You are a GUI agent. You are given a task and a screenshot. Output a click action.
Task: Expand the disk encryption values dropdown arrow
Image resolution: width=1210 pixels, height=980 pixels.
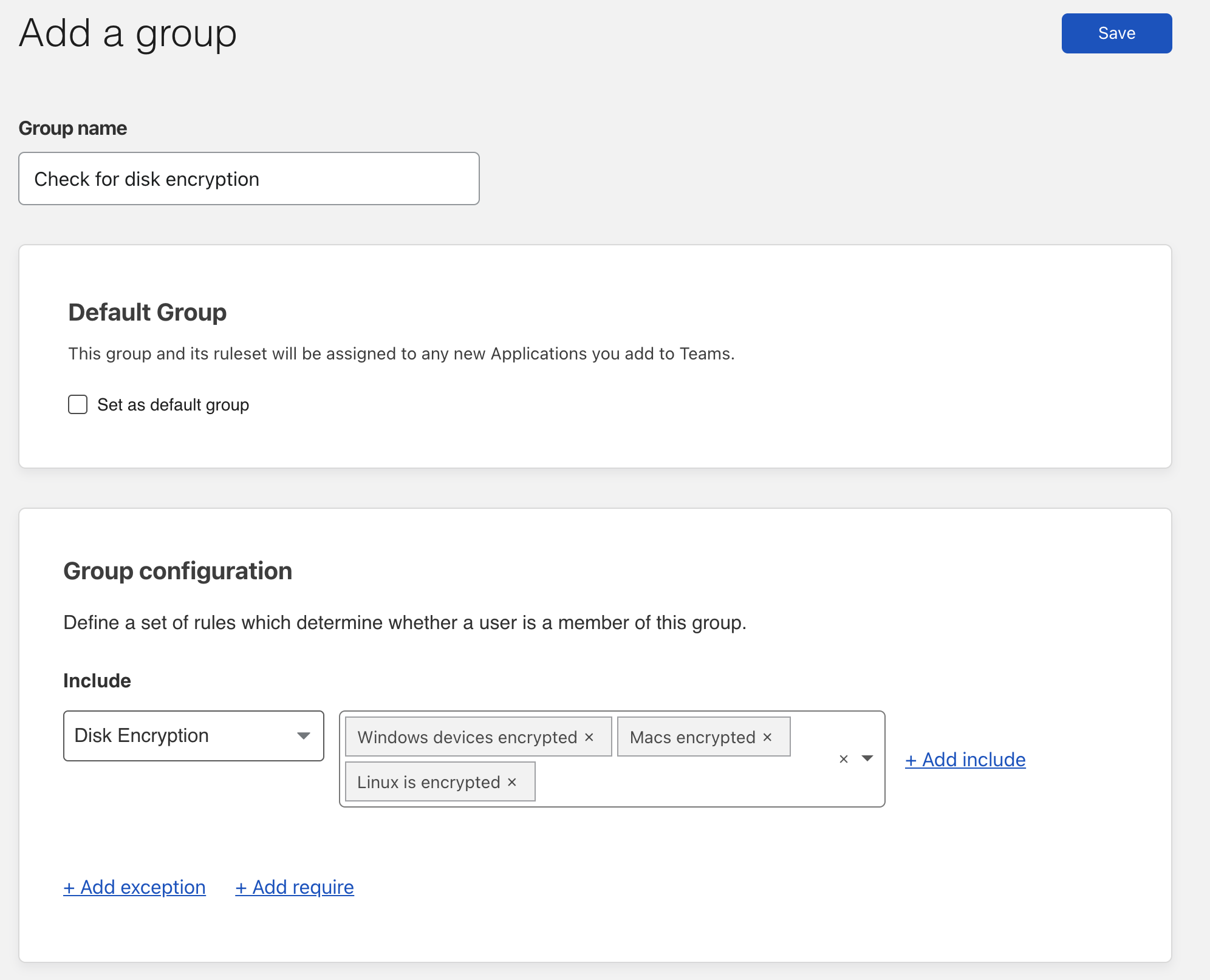coord(867,758)
